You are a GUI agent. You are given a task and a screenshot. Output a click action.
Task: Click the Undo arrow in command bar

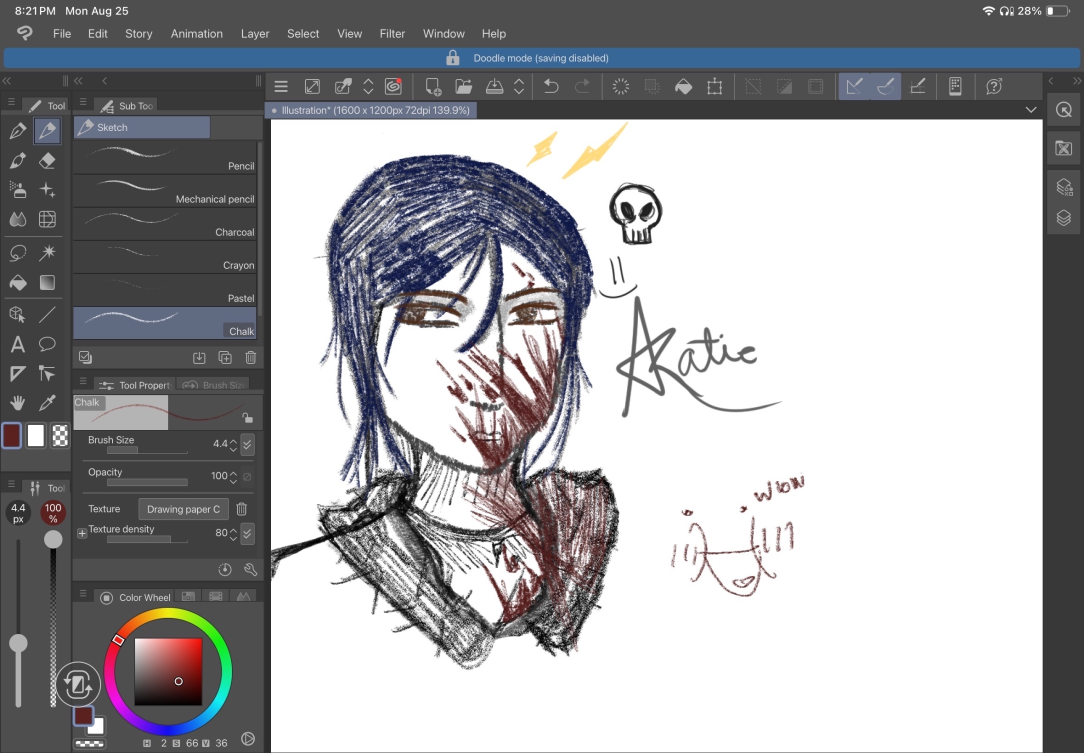point(551,86)
